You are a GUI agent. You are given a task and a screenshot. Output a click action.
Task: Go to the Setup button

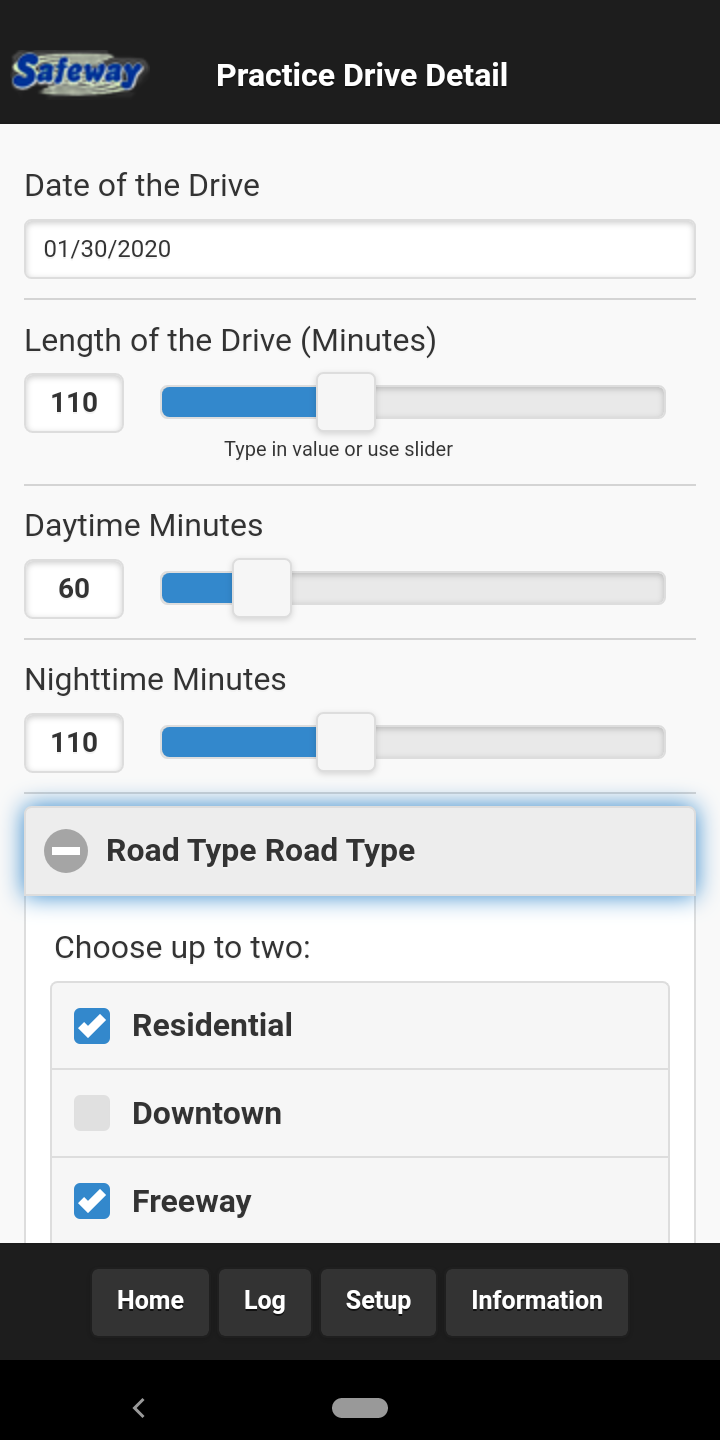coord(378,1301)
